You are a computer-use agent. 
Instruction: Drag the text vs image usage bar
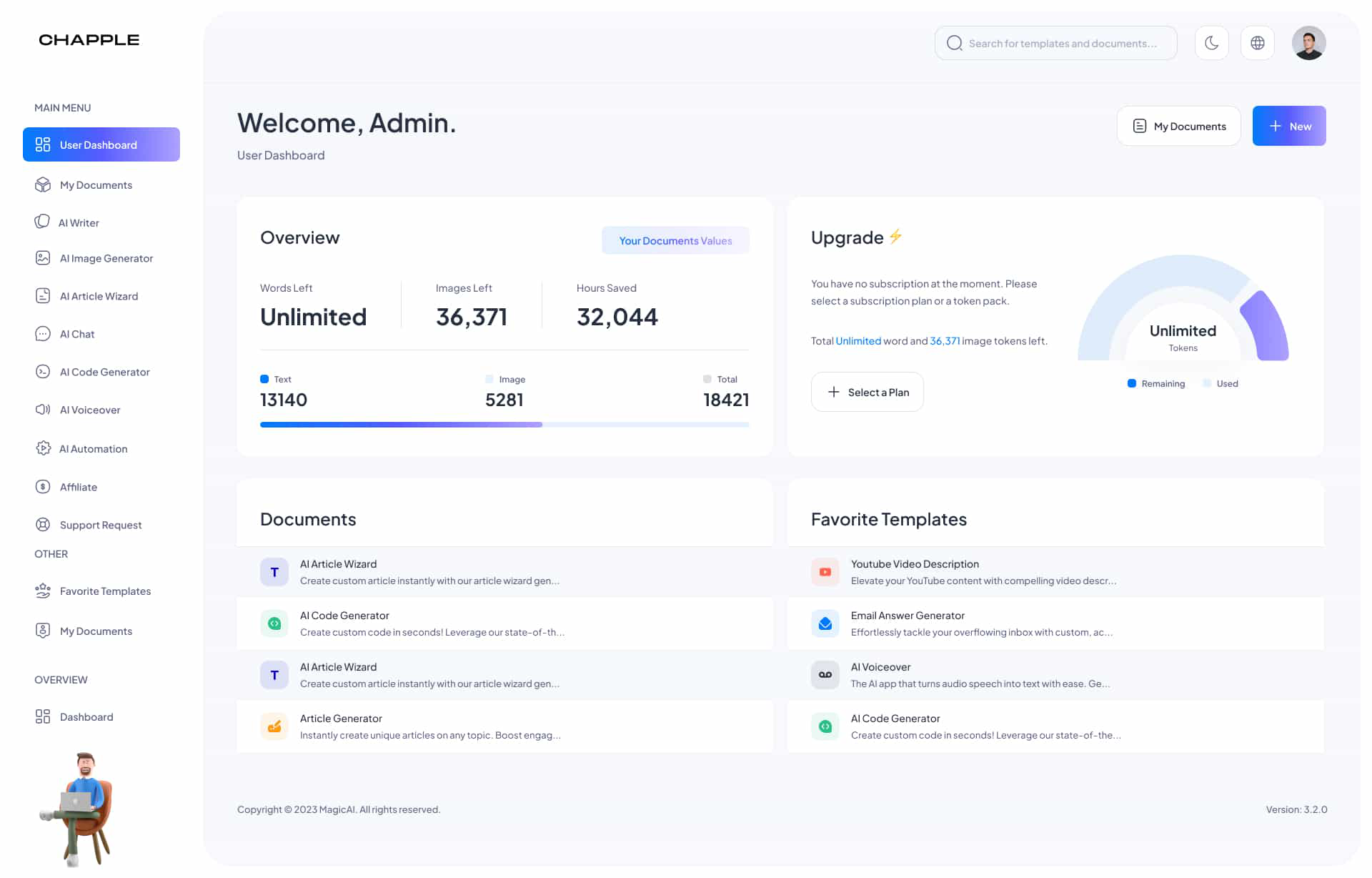click(503, 424)
